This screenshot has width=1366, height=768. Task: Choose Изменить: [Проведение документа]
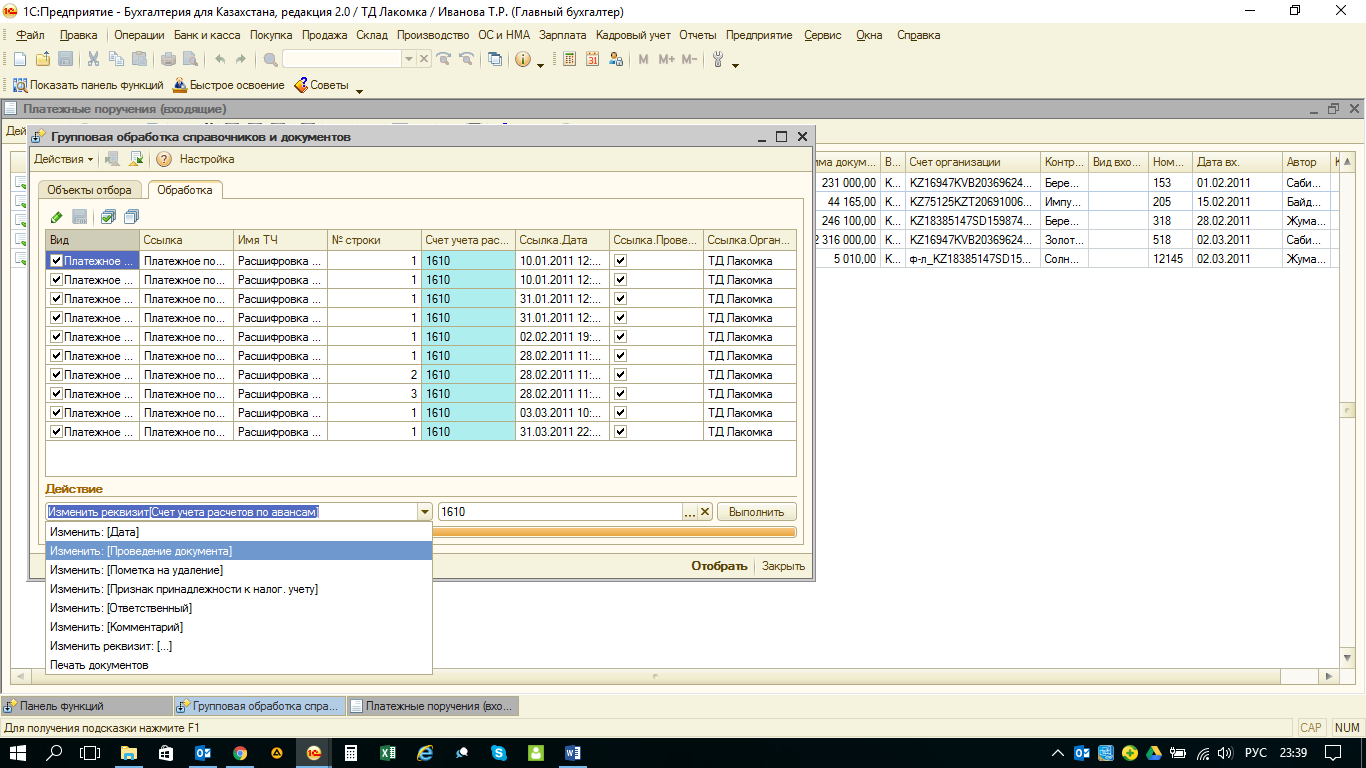[x=239, y=551]
